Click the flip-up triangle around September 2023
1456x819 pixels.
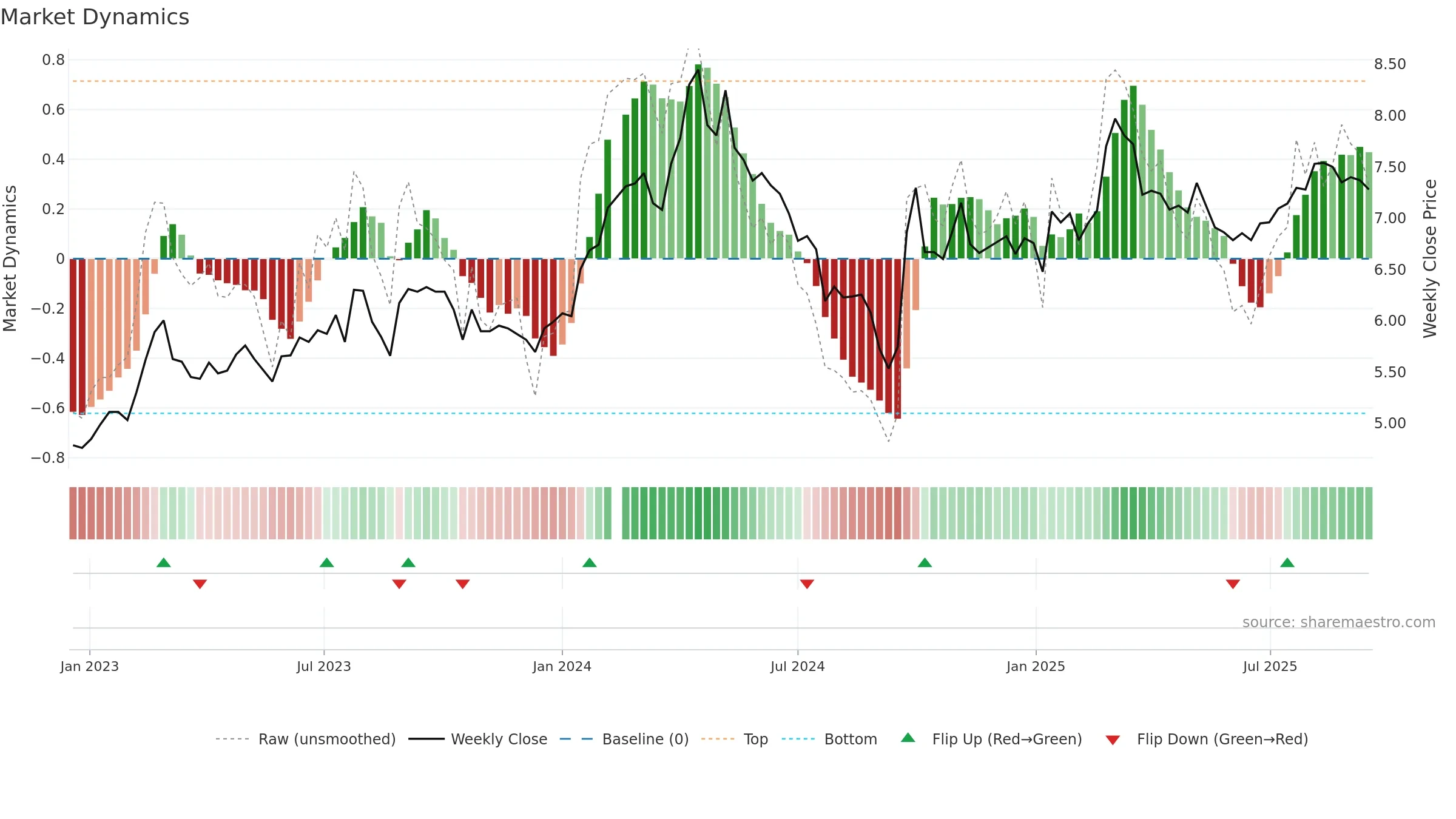click(x=408, y=562)
